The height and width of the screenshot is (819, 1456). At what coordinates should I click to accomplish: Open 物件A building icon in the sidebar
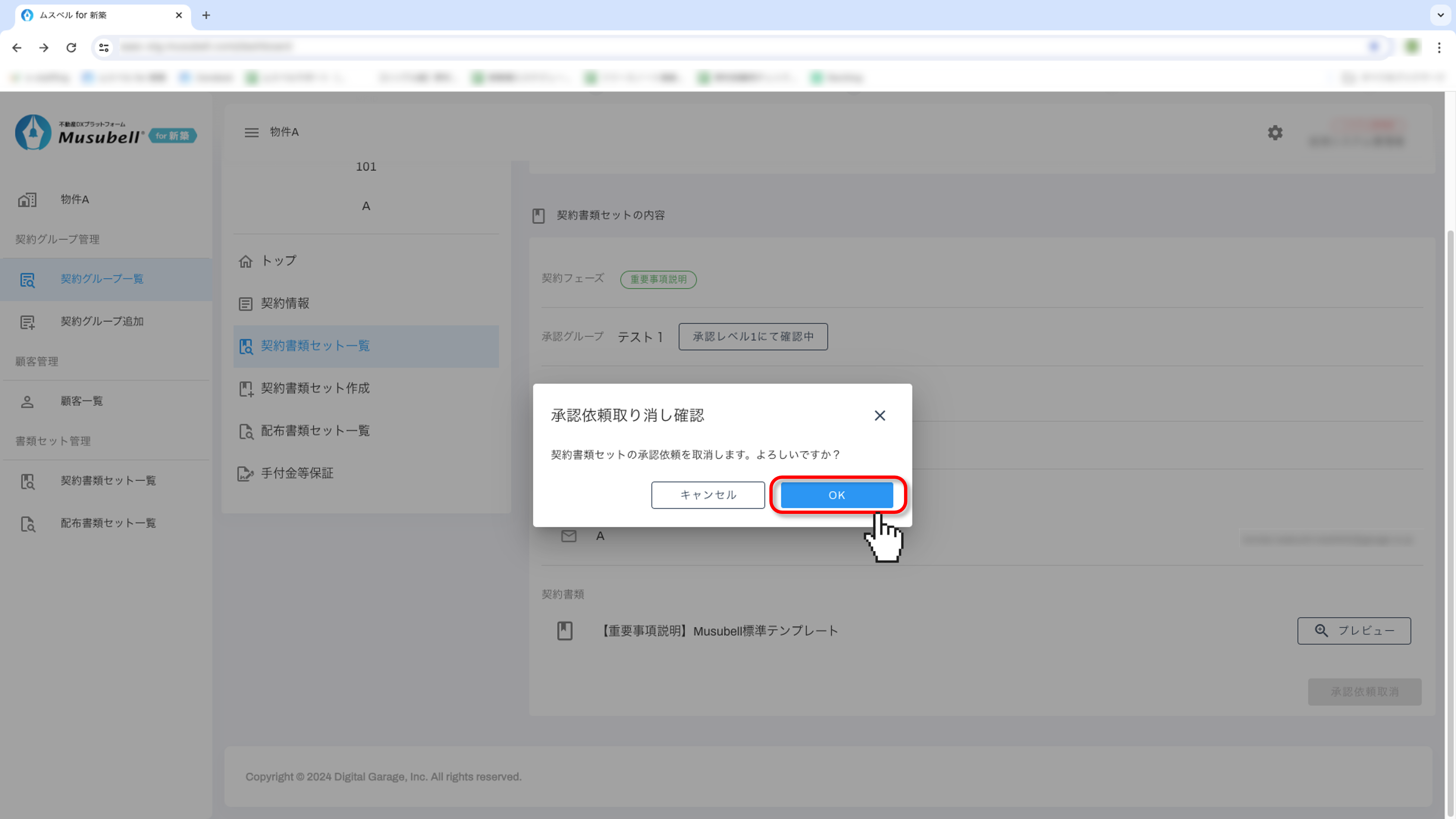click(27, 200)
